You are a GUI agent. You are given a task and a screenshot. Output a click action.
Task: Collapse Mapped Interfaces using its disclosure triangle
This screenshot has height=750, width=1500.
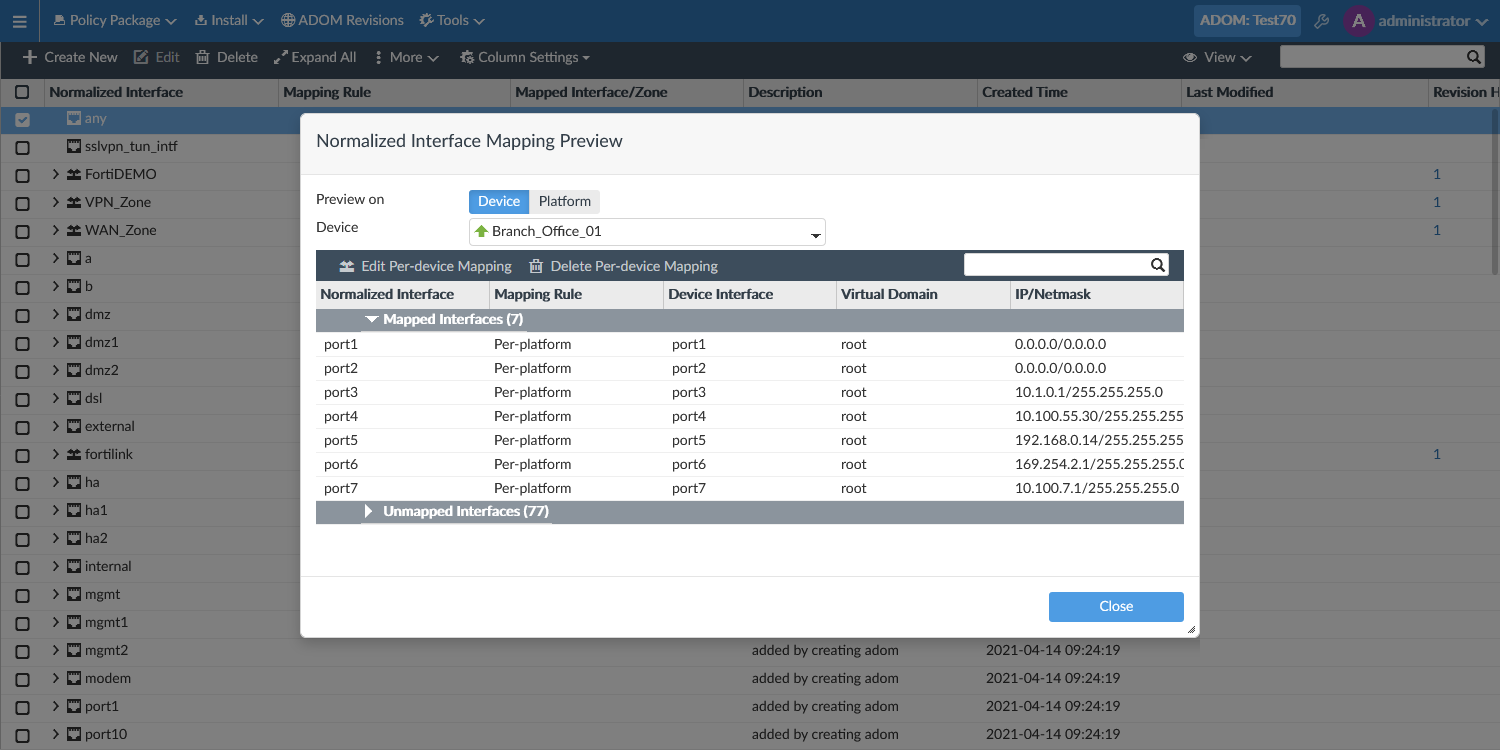372,318
